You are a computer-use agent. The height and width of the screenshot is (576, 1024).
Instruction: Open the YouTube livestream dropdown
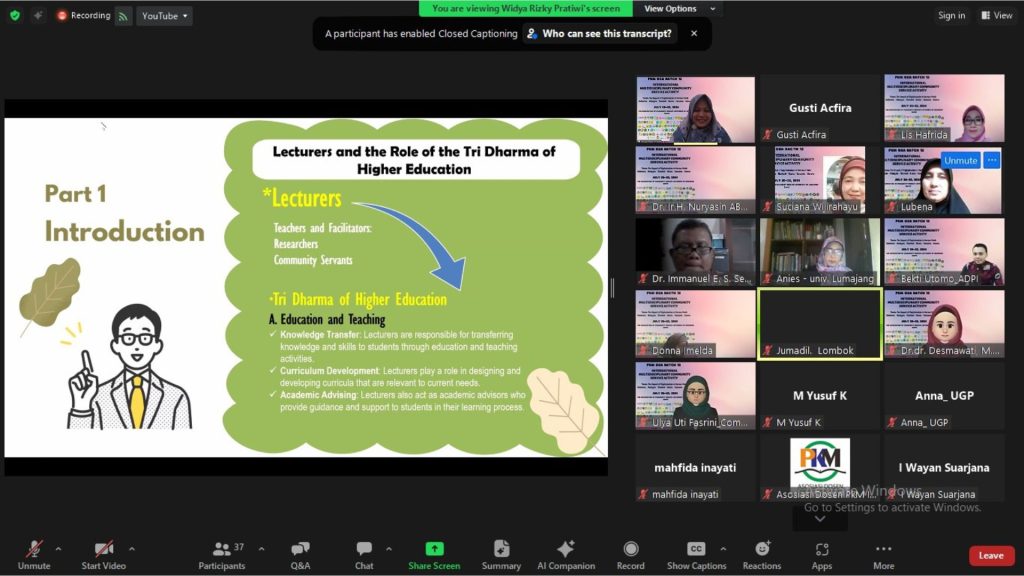(164, 16)
